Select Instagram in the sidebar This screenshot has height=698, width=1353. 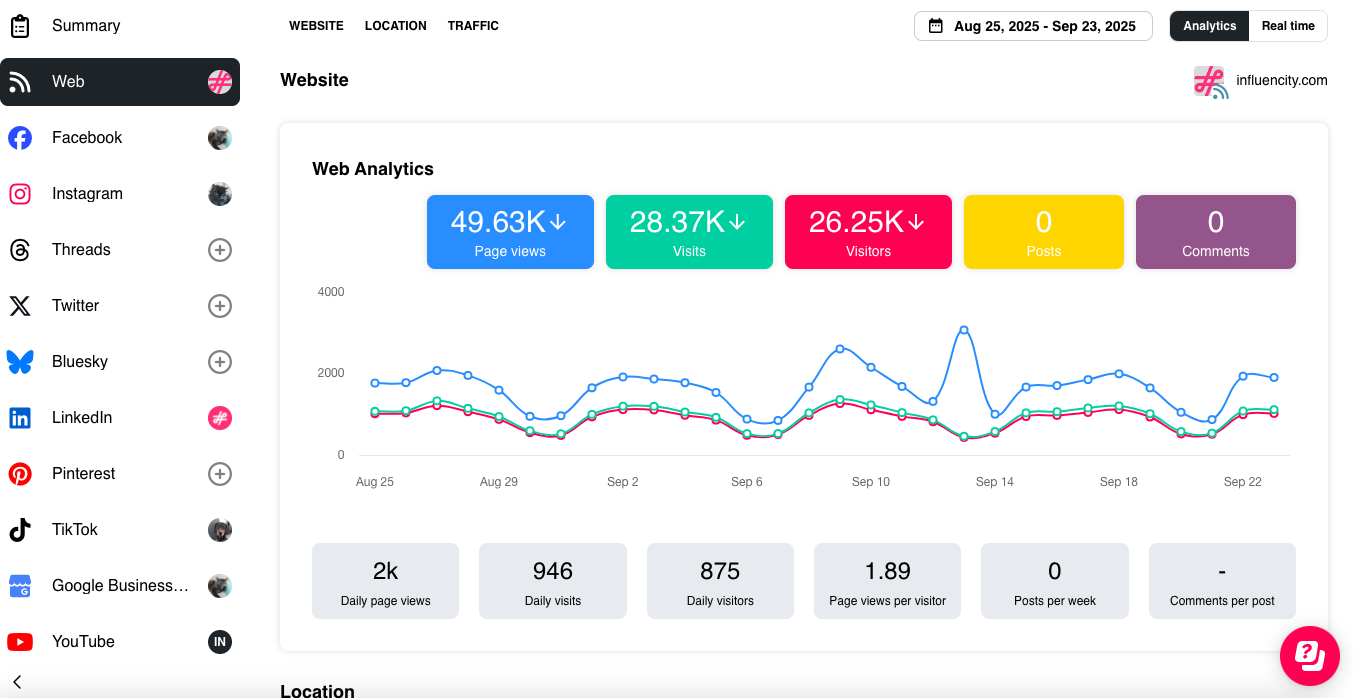tap(120, 194)
